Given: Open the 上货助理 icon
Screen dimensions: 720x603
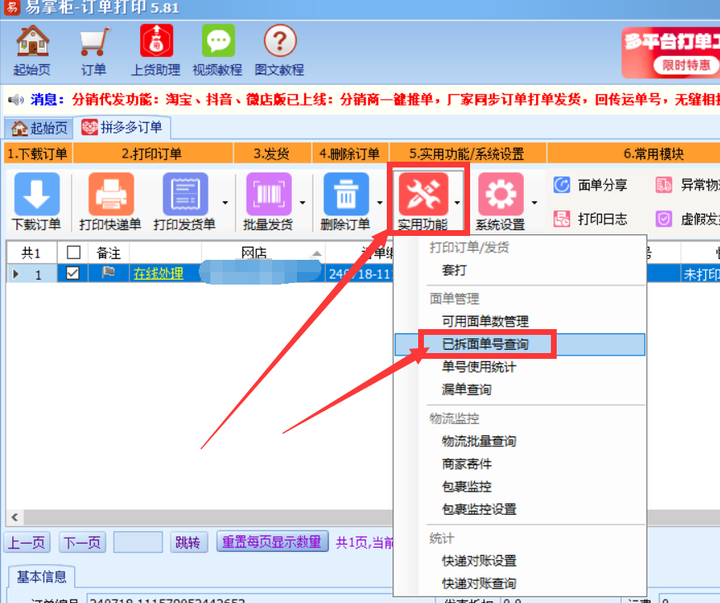Looking at the screenshot, I should coord(156,41).
